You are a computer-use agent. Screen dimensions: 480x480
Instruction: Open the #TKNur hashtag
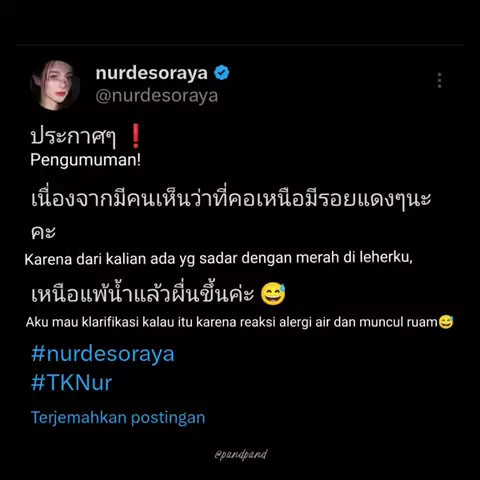(71, 383)
